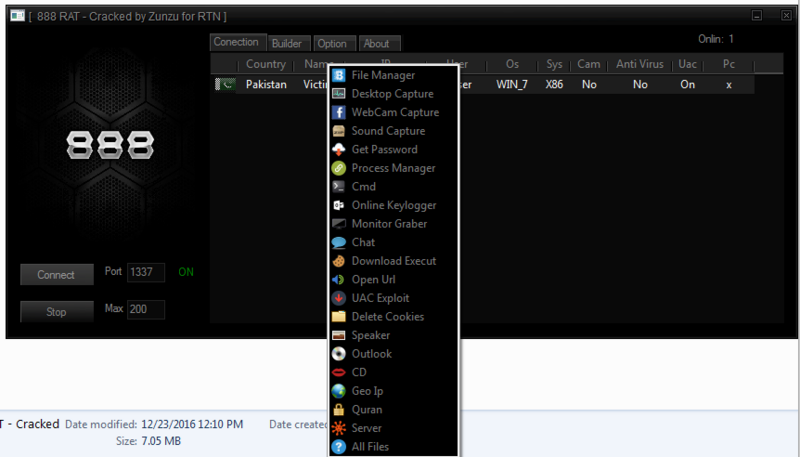The image size is (800, 457).
Task: Click the Sys column header
Action: pyautogui.click(x=554, y=64)
